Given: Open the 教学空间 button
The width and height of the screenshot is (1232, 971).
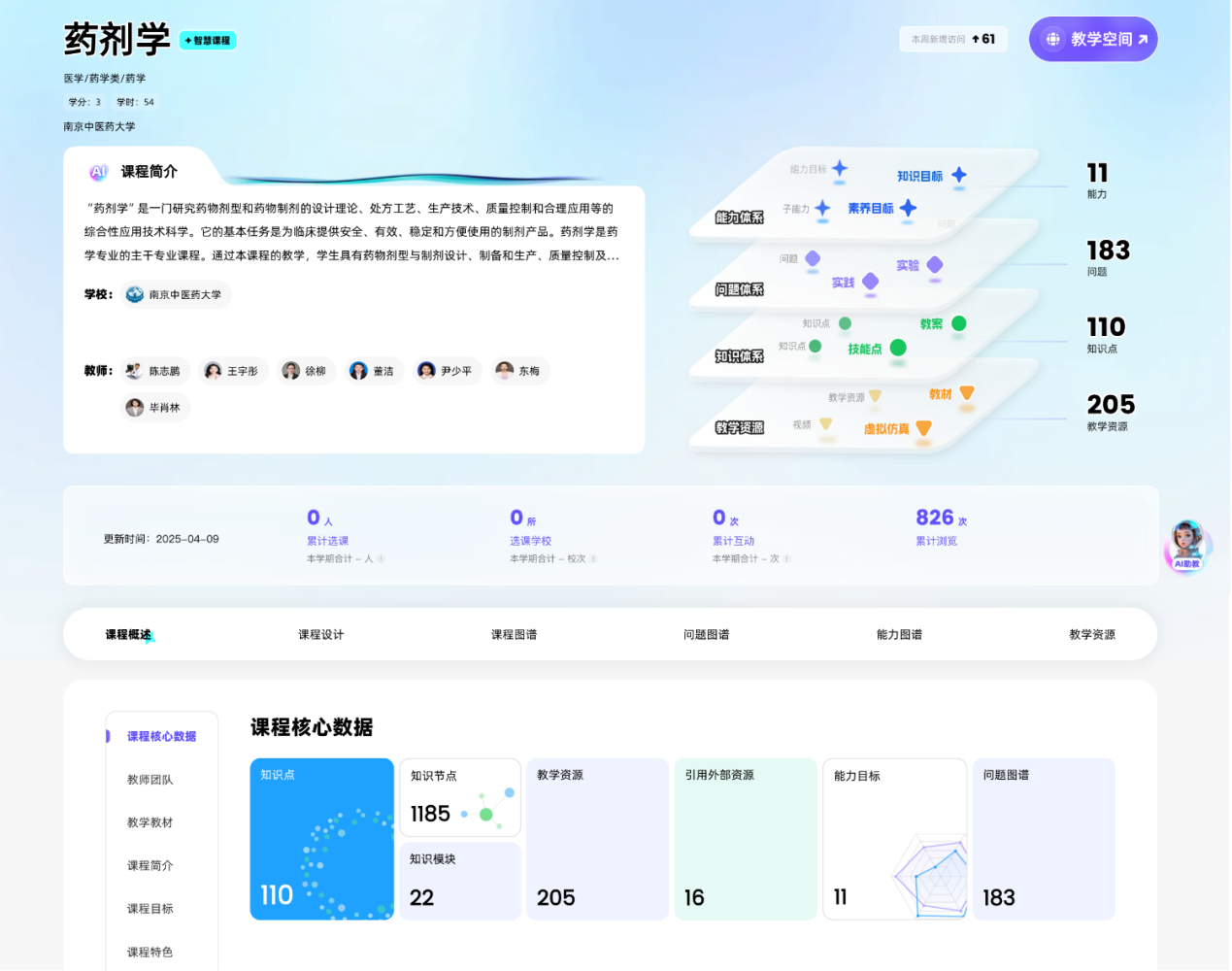Looking at the screenshot, I should [1093, 40].
